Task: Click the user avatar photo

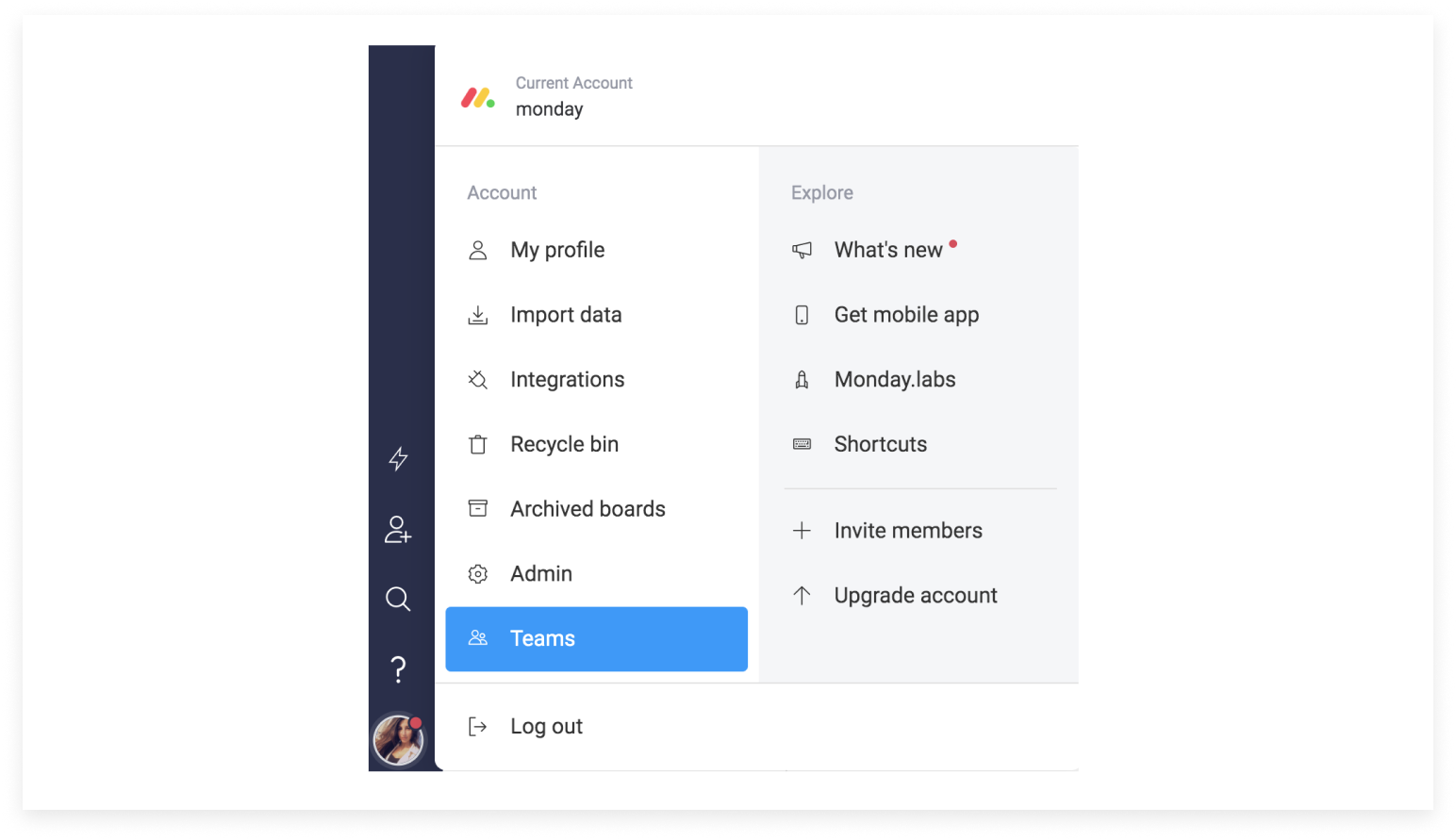Action: 398,739
